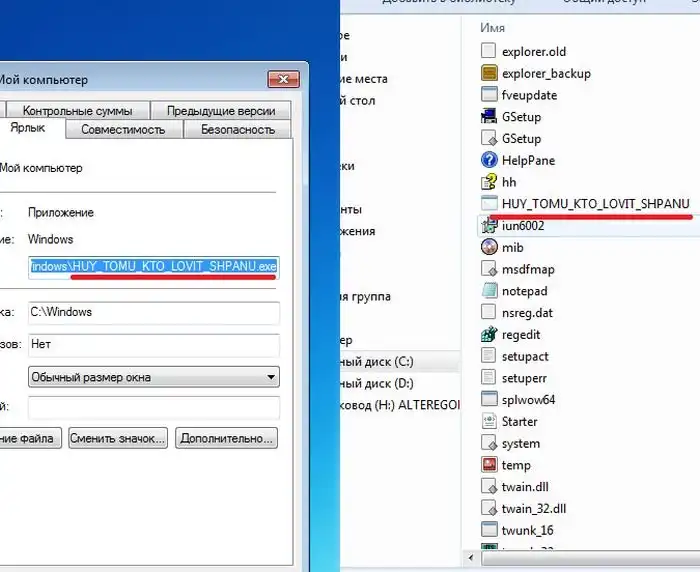The width and height of the screenshot is (700, 572).
Task: Click the notepad file icon
Action: click(x=489, y=291)
